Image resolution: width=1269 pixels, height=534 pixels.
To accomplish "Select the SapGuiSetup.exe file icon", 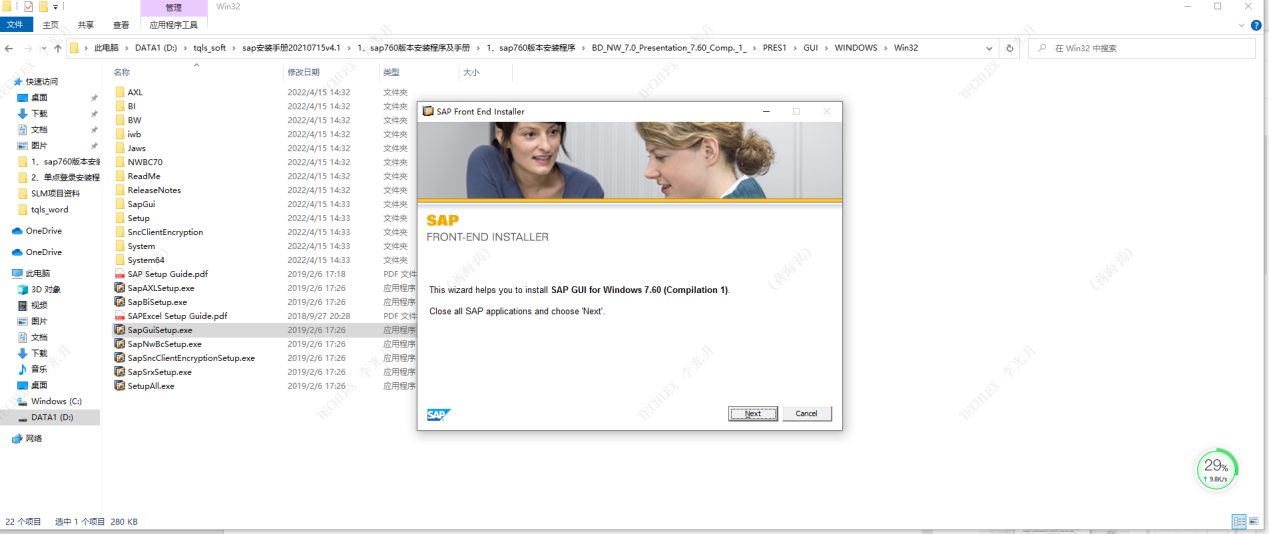I will pos(120,330).
